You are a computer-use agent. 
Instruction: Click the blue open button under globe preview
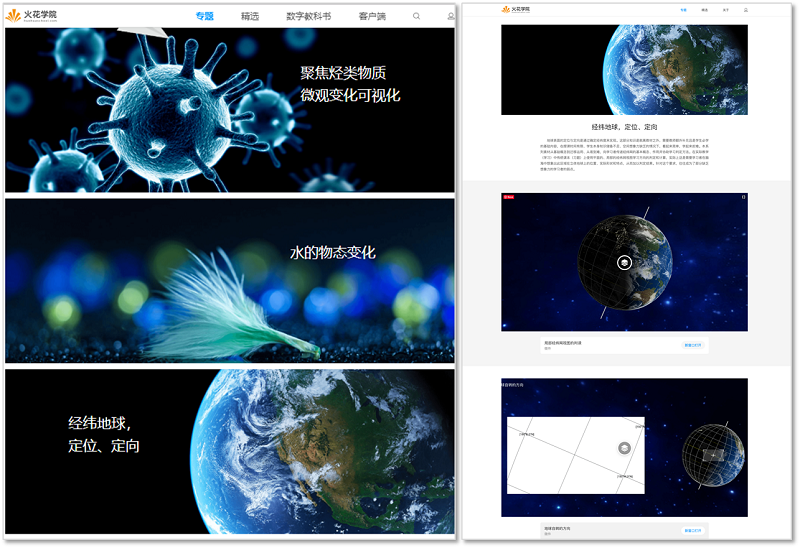[692, 345]
